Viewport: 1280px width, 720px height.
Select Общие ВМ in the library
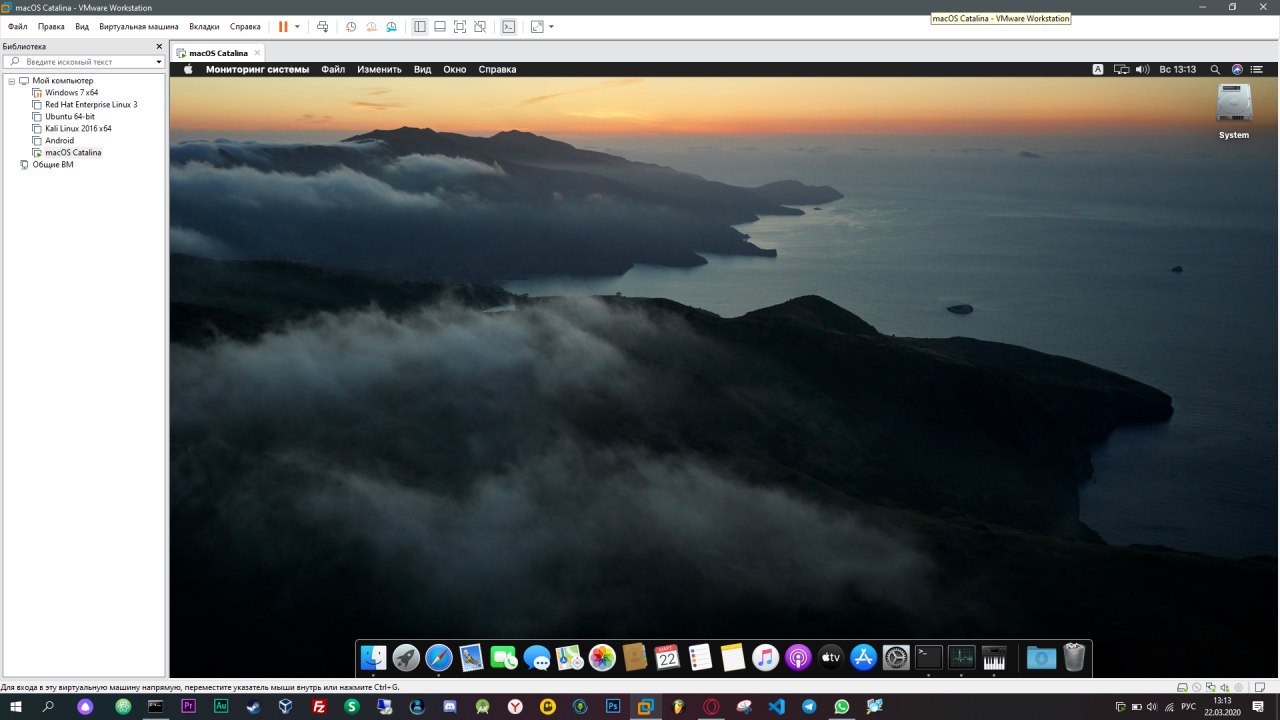tap(53, 164)
